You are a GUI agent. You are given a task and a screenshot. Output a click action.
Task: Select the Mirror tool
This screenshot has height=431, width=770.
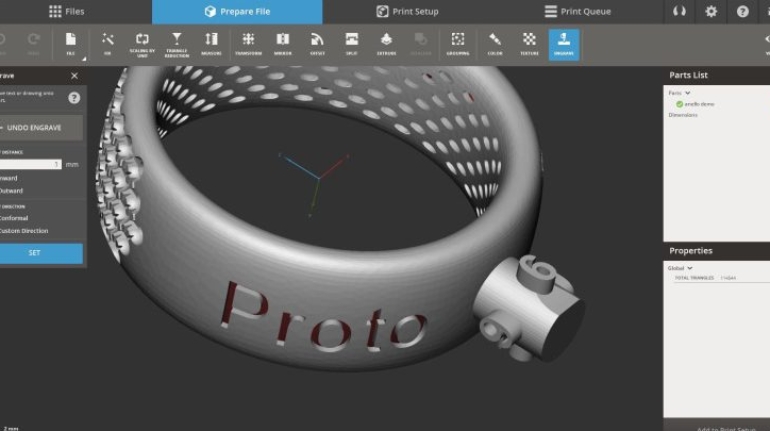pos(283,44)
